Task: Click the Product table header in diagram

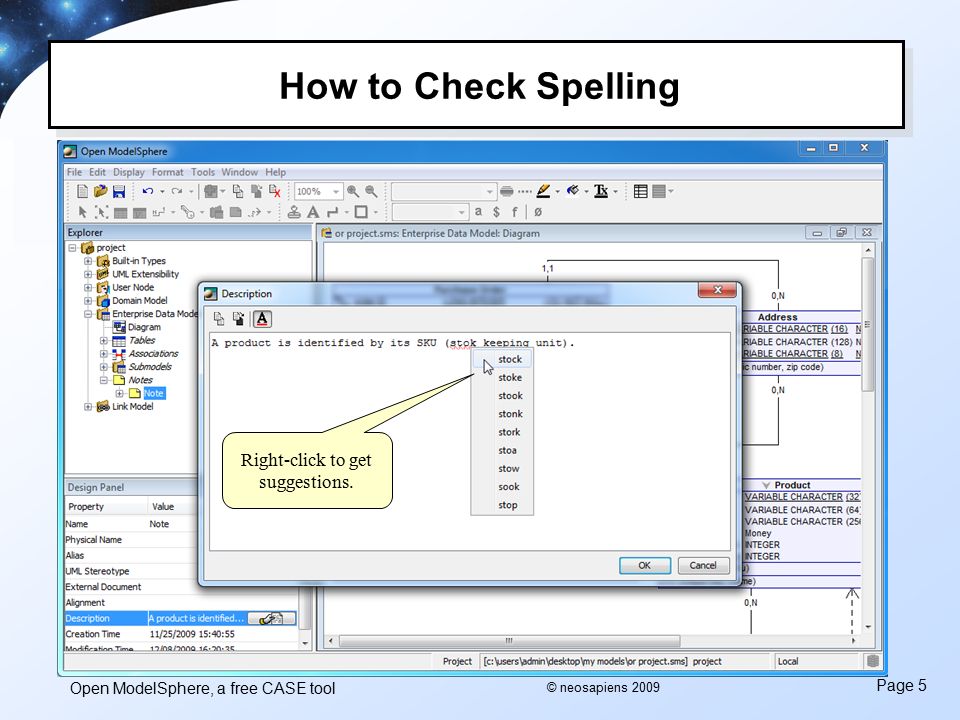Action: [792, 485]
